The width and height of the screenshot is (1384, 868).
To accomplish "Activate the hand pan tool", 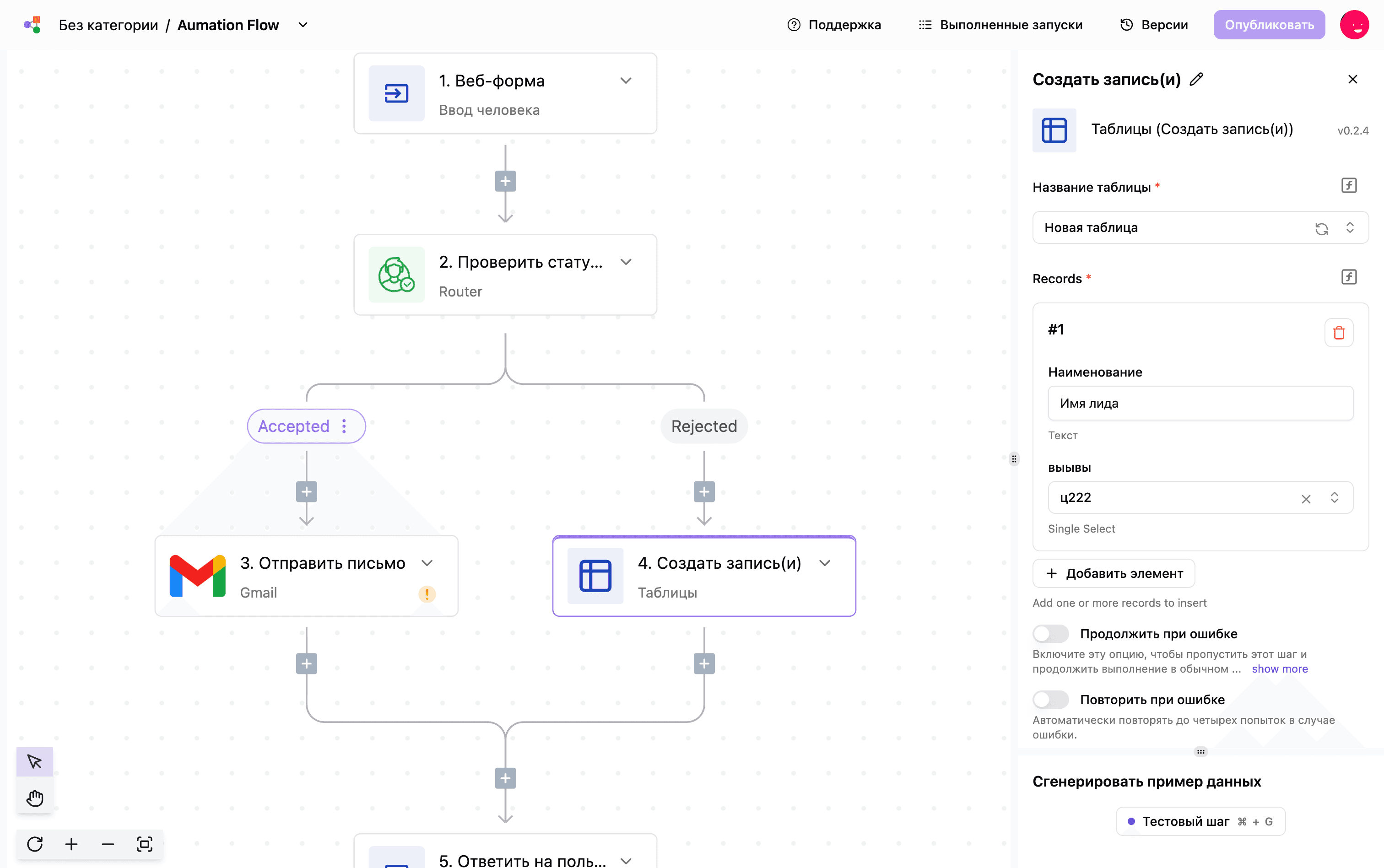I will 34,798.
